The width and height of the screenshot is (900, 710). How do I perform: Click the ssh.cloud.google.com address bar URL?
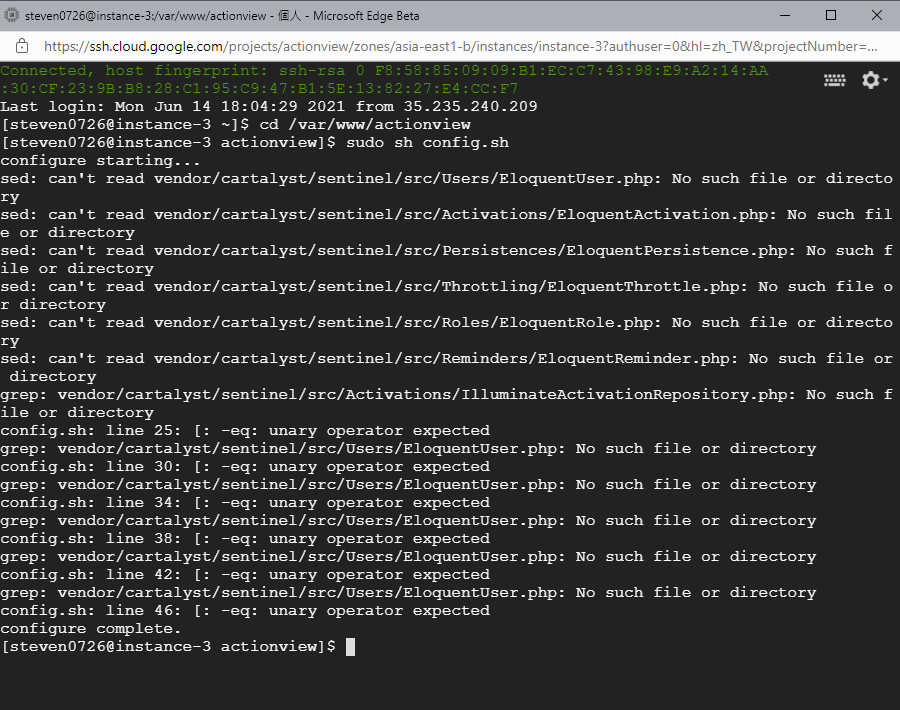tap(460, 46)
